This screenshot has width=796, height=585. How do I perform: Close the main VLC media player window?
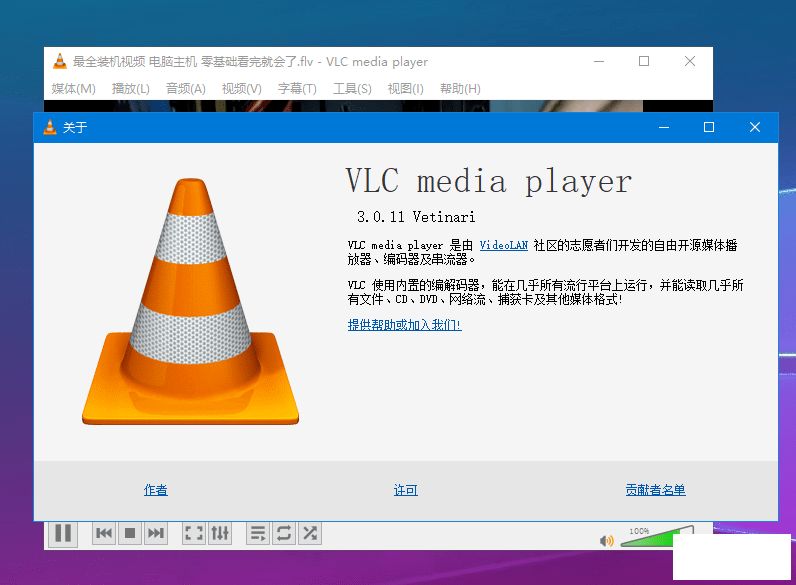(x=690, y=61)
